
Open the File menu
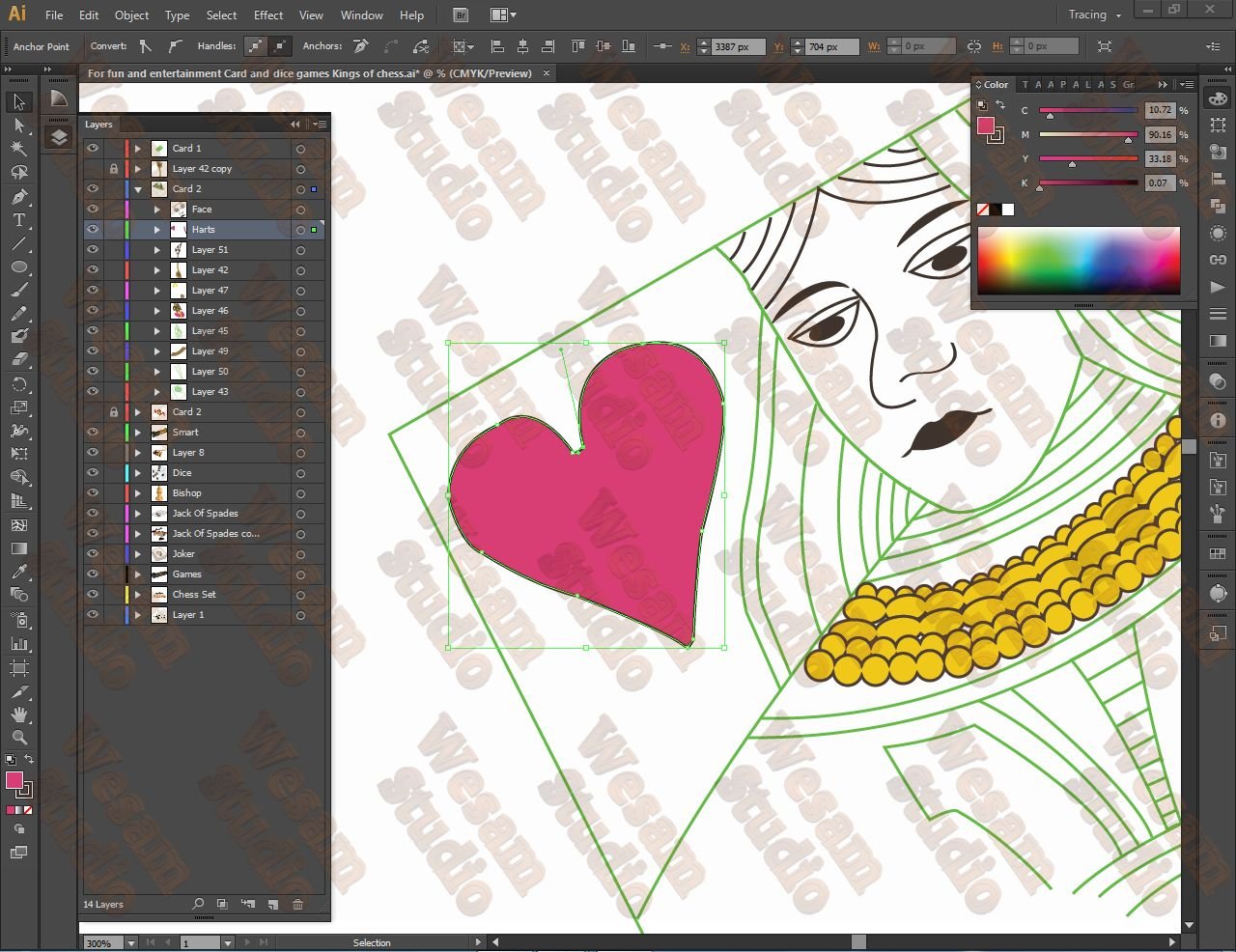(54, 15)
